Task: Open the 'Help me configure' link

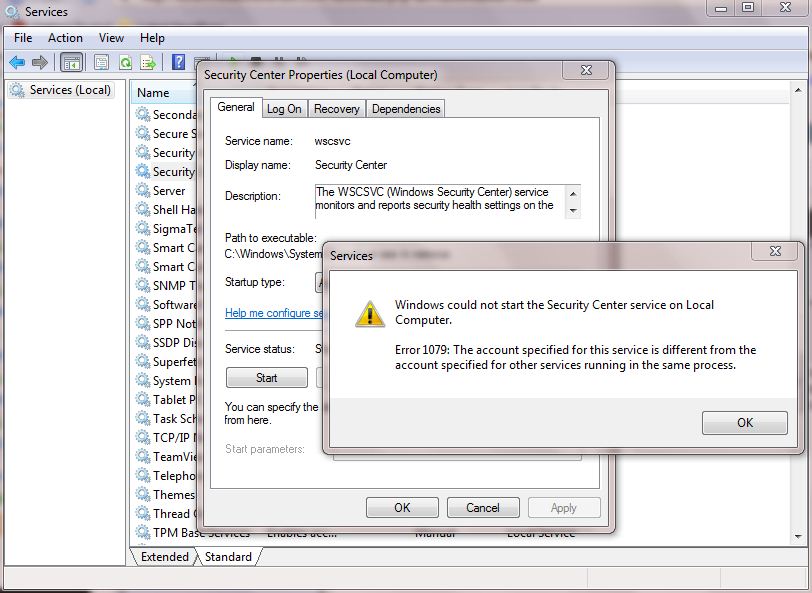Action: click(x=274, y=313)
